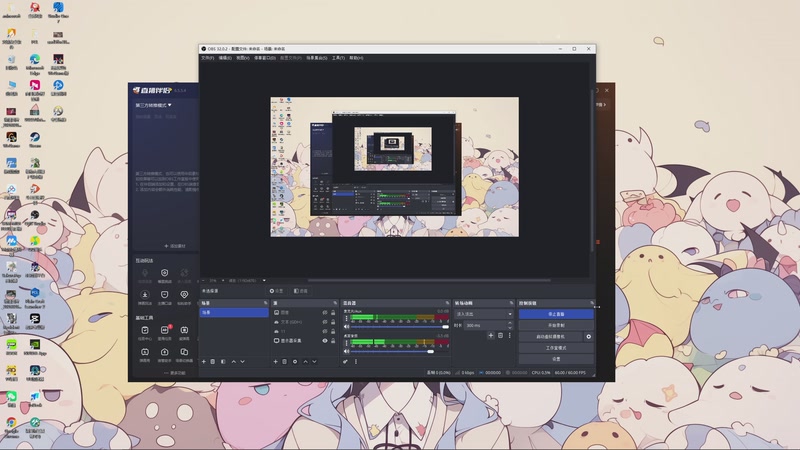Adjust the 桌面音频 volume slider
Screen dimensions: 800x450
click(399, 352)
